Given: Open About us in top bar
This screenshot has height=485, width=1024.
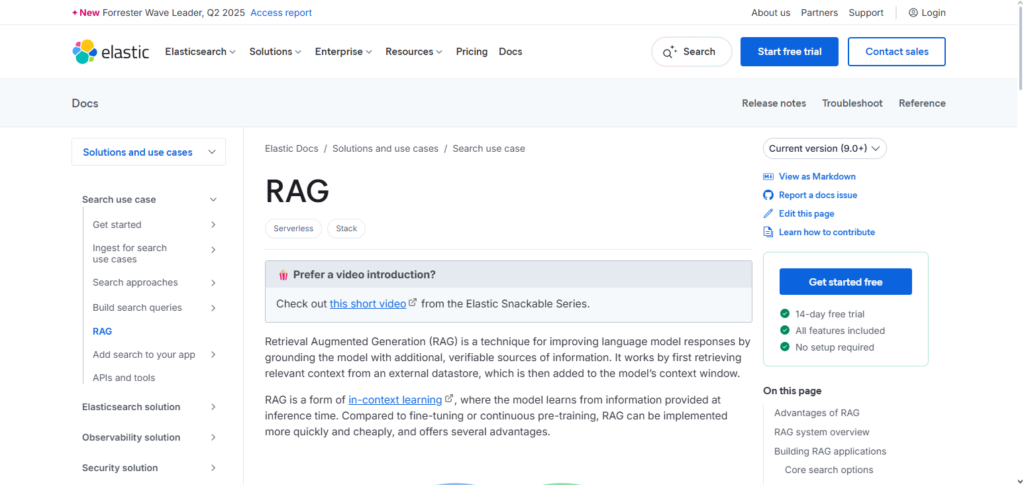Looking at the screenshot, I should pyautogui.click(x=771, y=12).
